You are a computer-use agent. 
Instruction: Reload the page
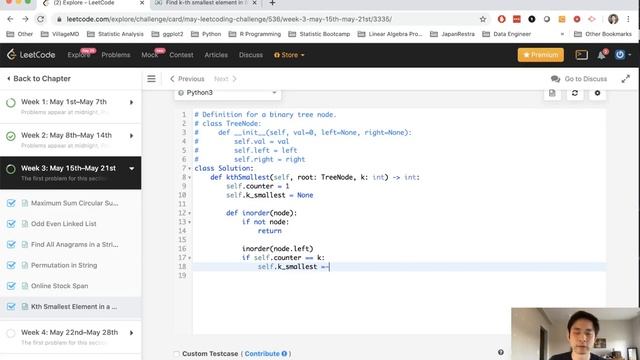[x=40, y=19]
